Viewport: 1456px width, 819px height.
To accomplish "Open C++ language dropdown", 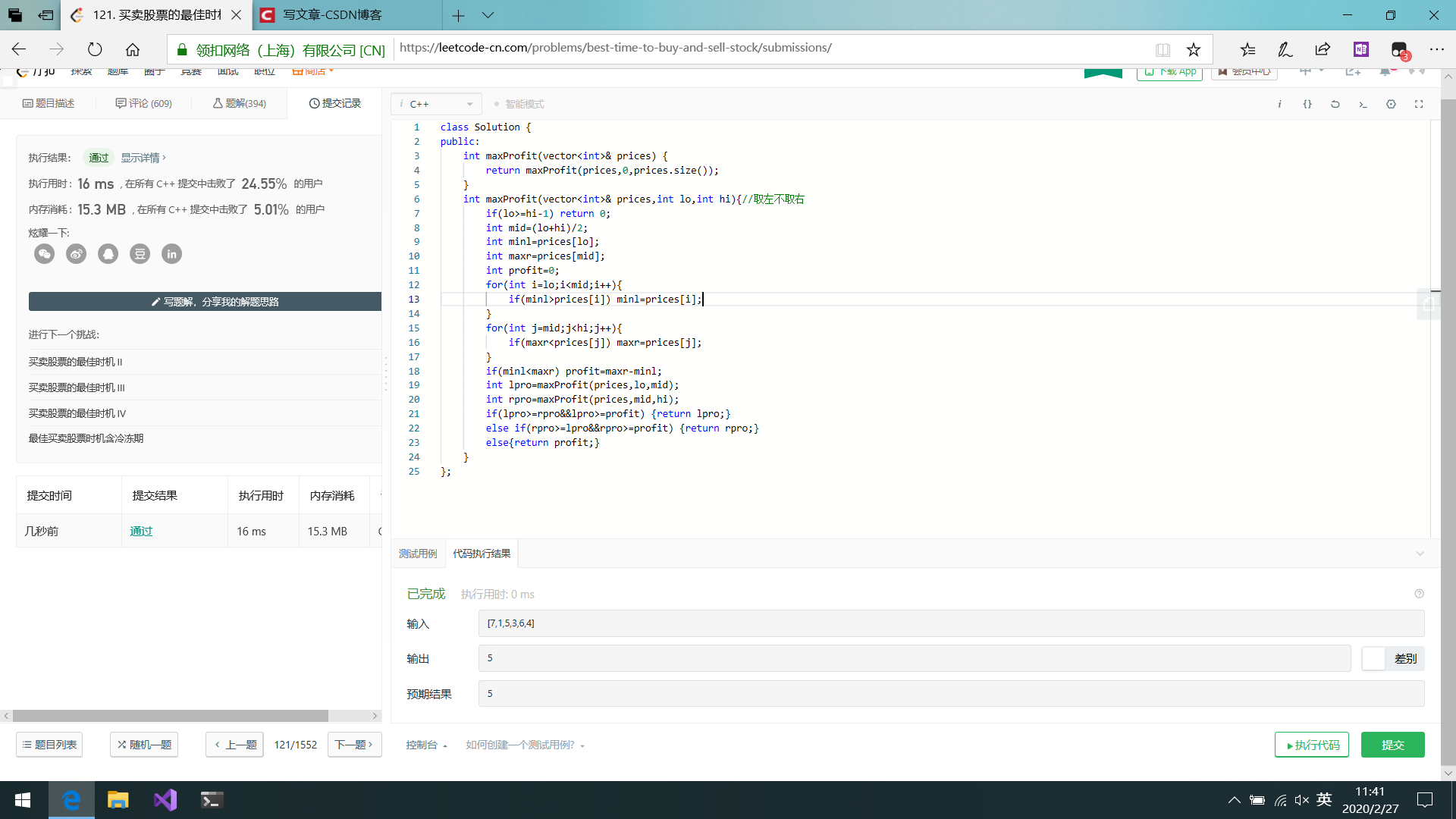I will pyautogui.click(x=436, y=104).
